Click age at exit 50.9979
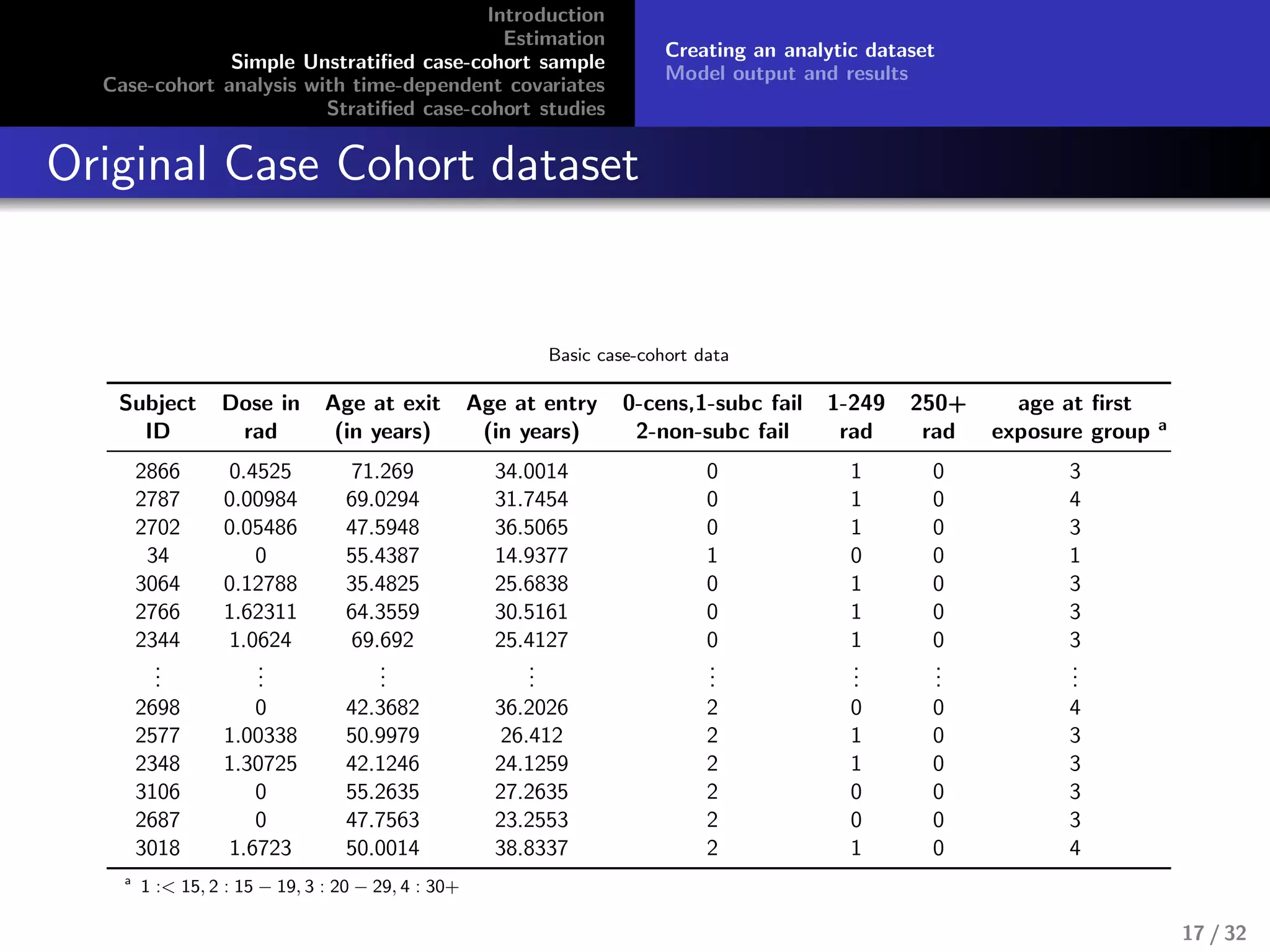The width and height of the screenshot is (1270, 952). [x=383, y=736]
